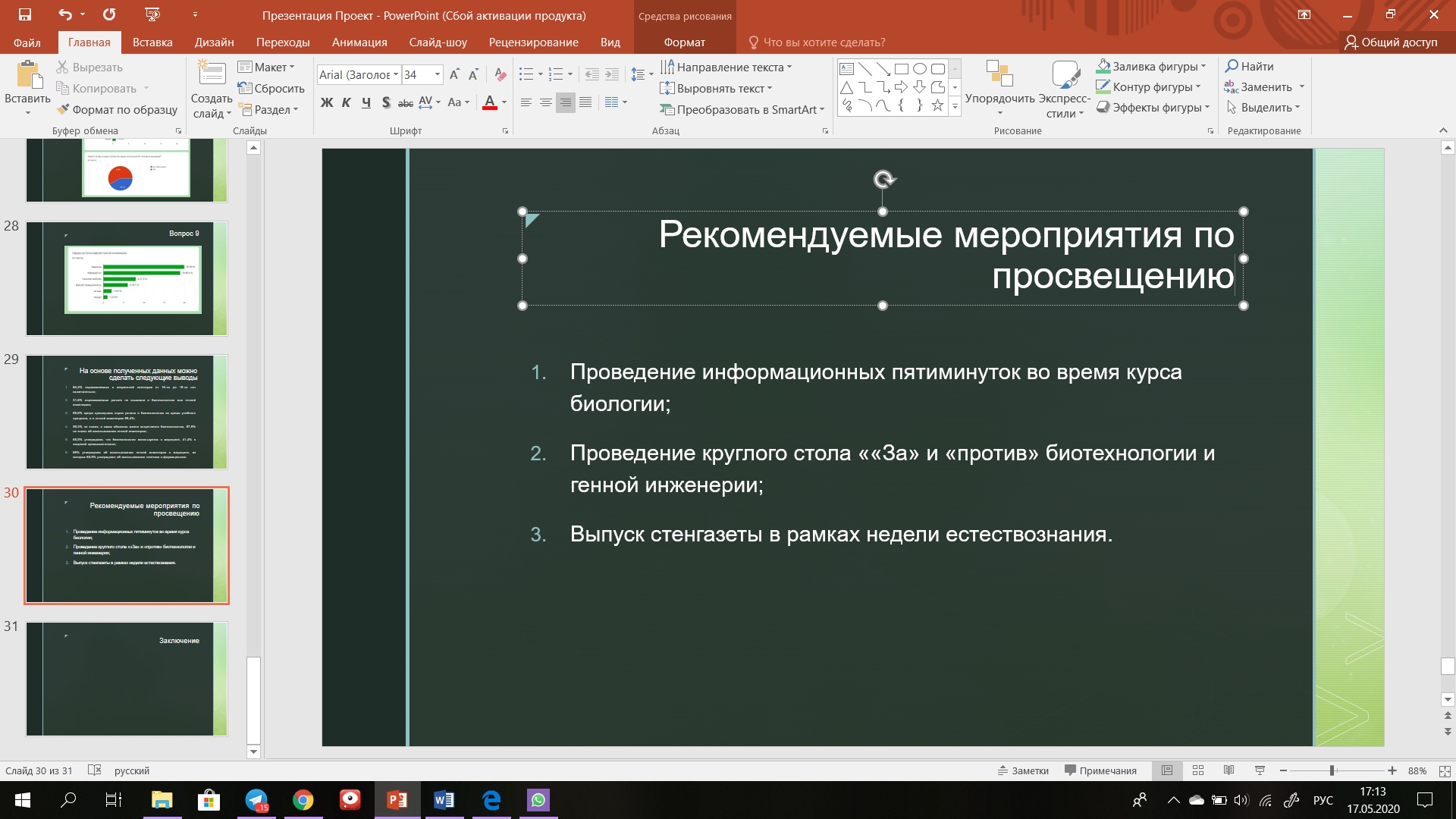Switch to slide sorter view in the status bar
Screen dimensions: 1456x819
1198,770
